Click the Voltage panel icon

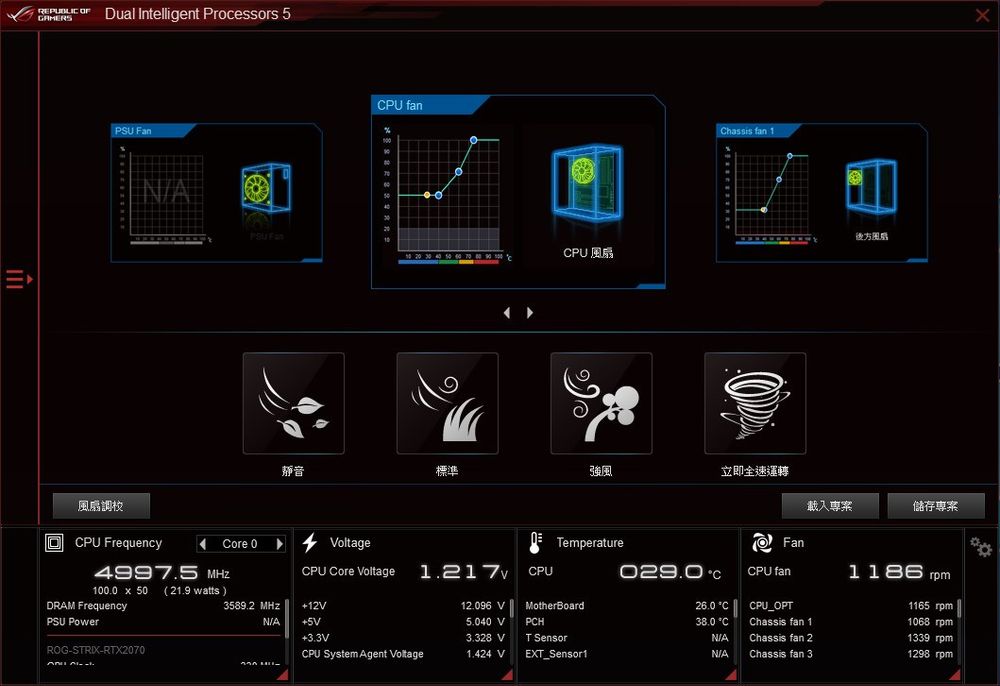[310, 542]
